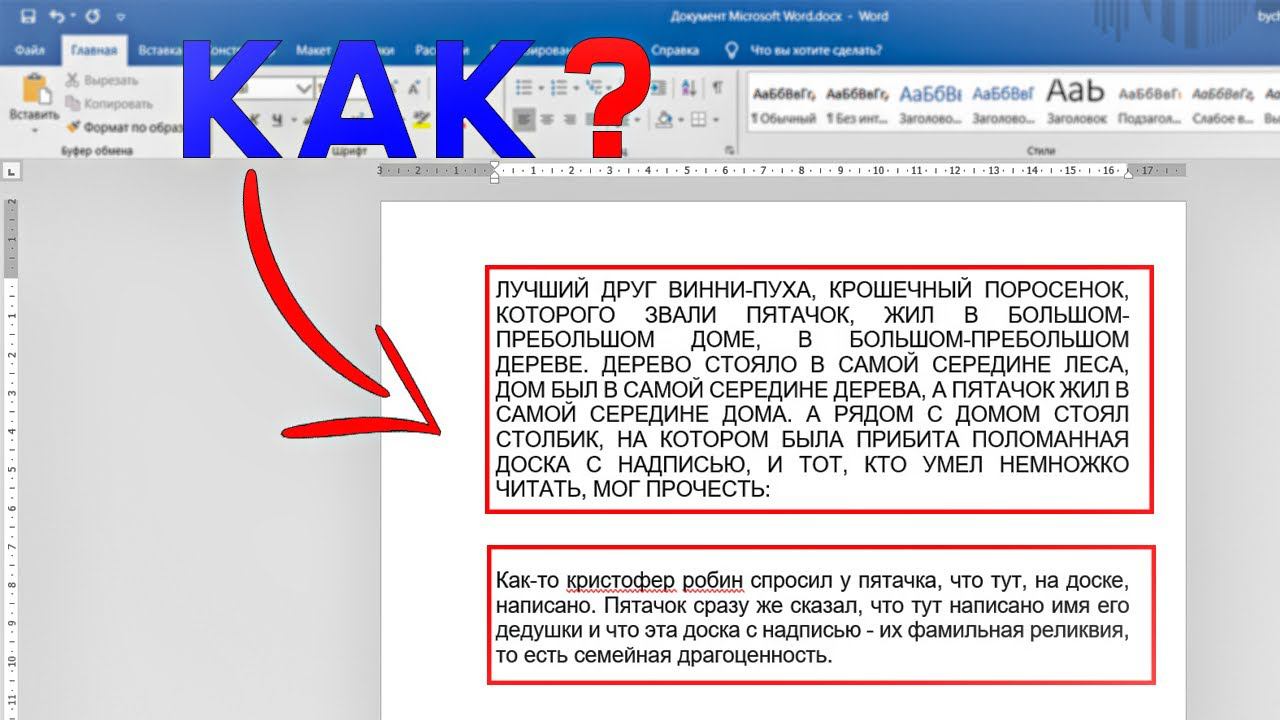This screenshot has width=1280, height=720.
Task: Apply the Подзагол... subtitle style
Action: pos(1149,104)
